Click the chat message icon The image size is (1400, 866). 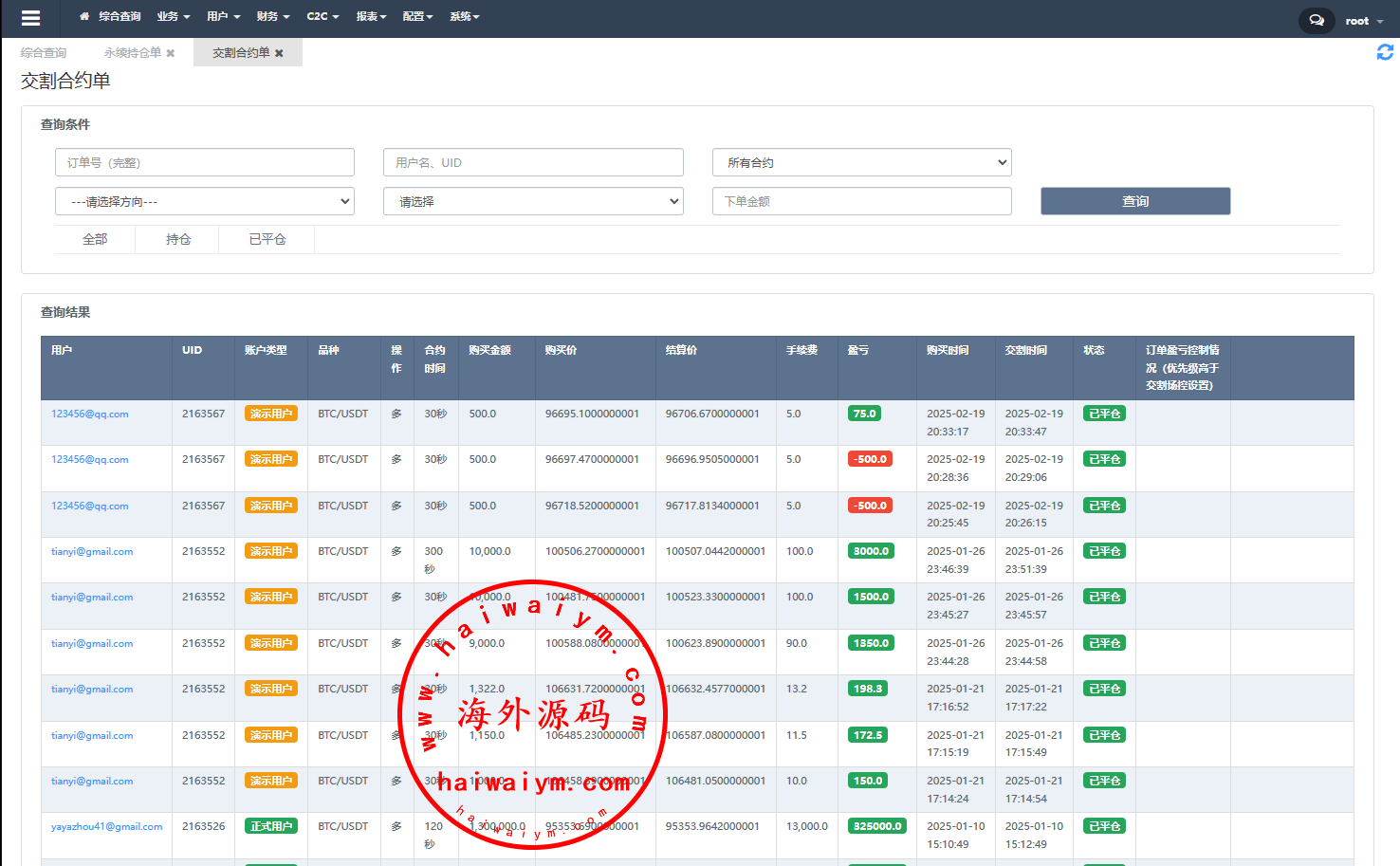[x=1316, y=20]
